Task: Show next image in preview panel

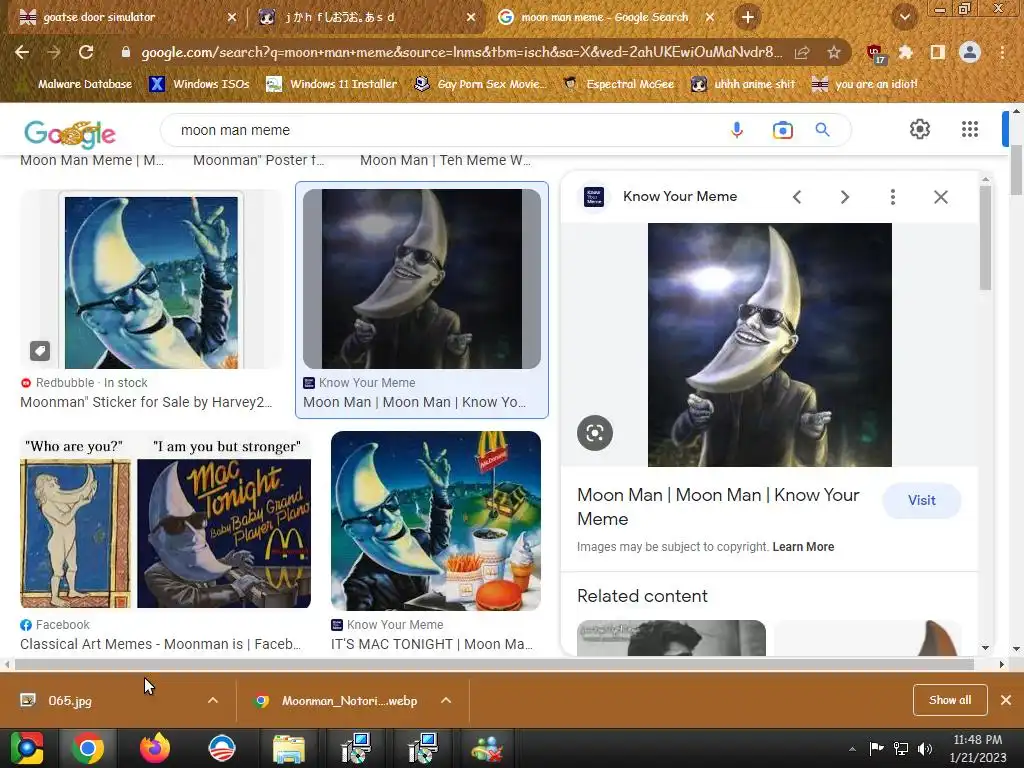Action: (x=844, y=197)
